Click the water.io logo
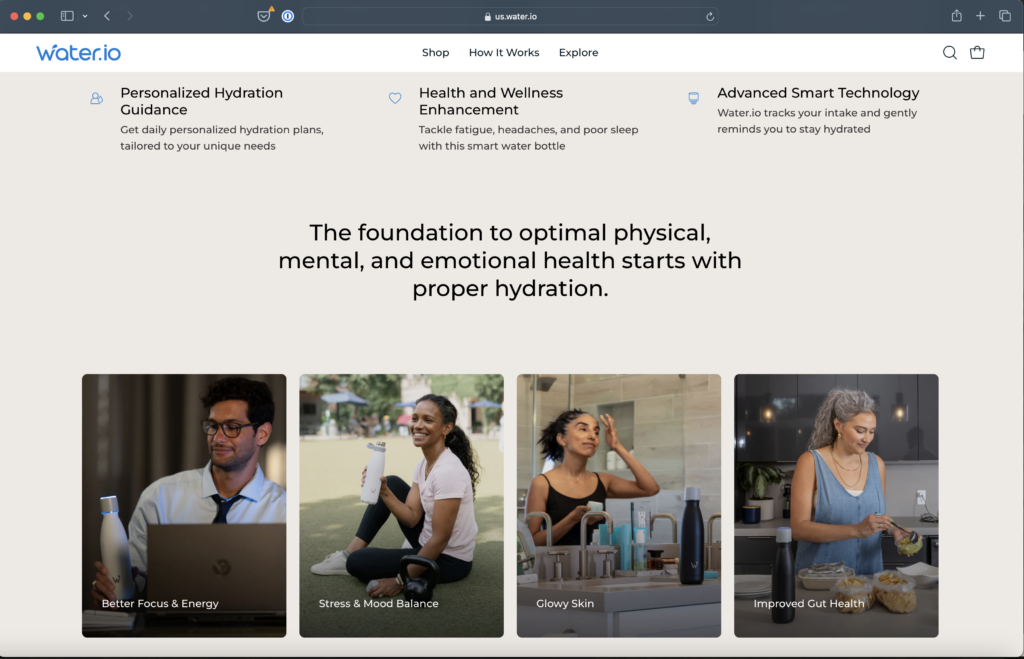This screenshot has height=659, width=1024. [x=78, y=53]
